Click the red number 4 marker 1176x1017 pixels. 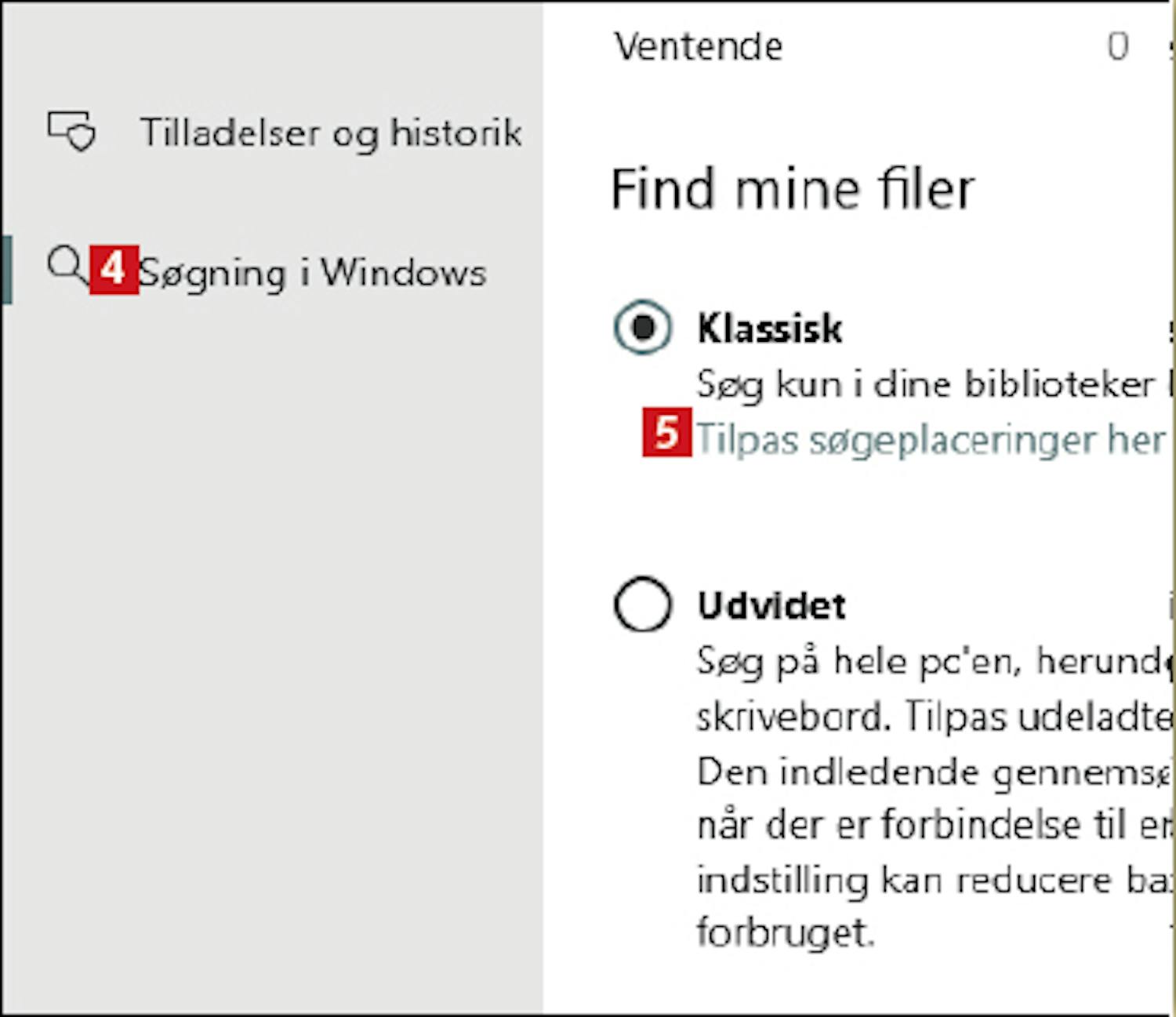tap(114, 270)
